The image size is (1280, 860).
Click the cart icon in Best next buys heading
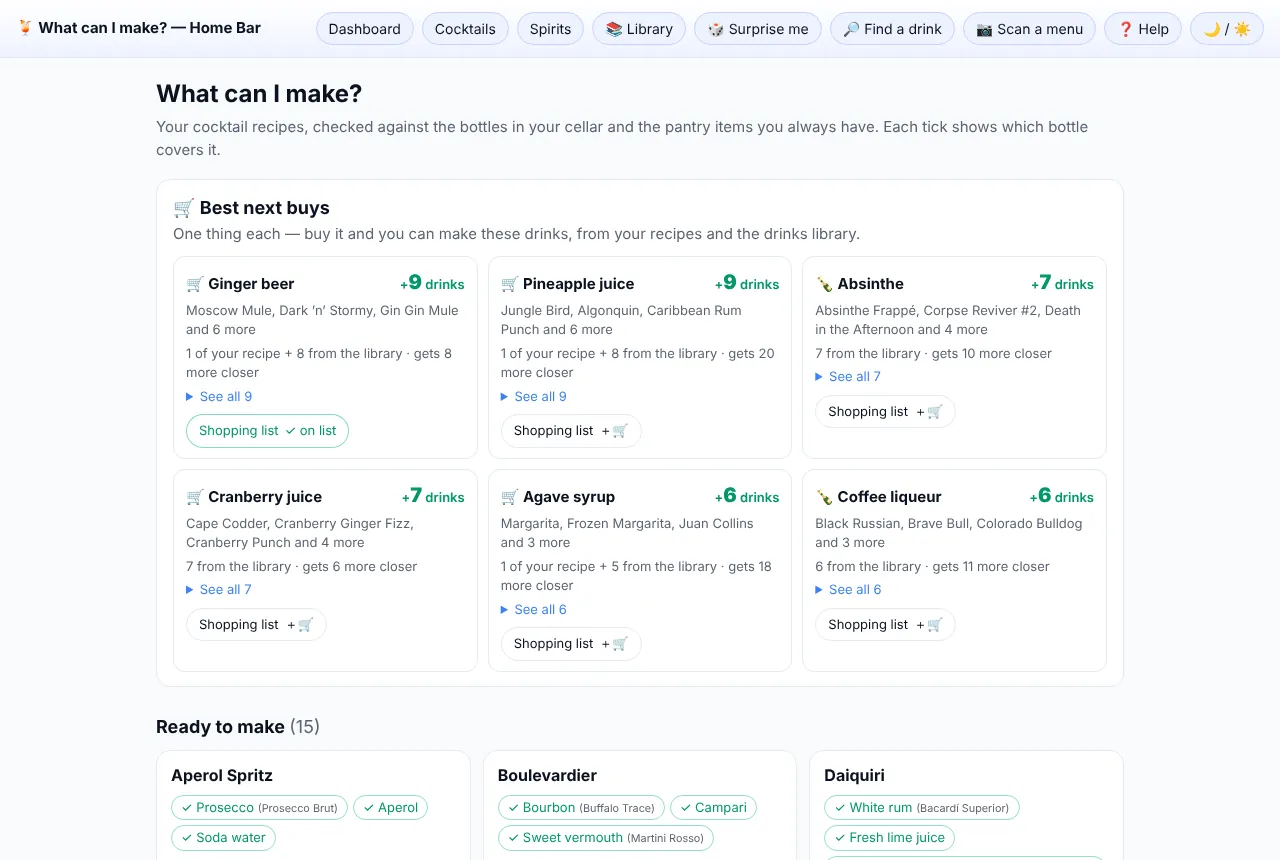point(183,208)
